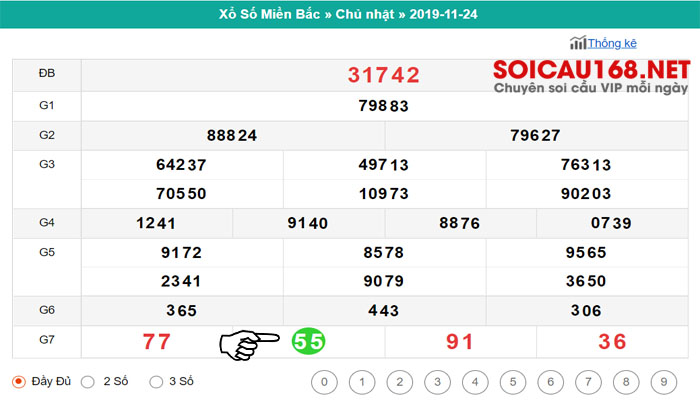Click the digit 0 circle filter
This screenshot has width=700, height=400.
tap(324, 382)
